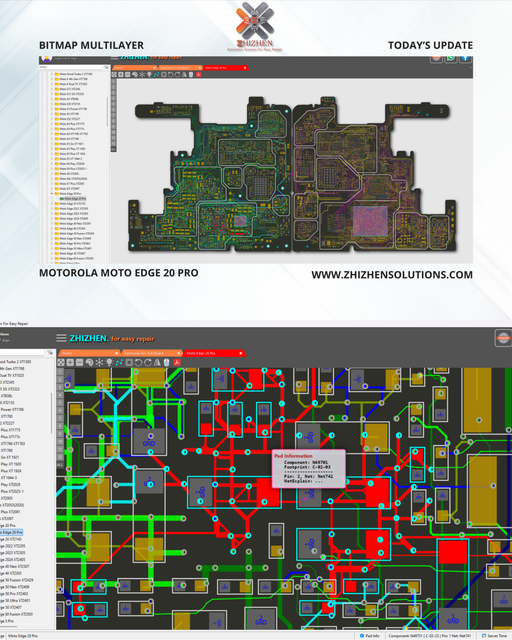Select highlighted Edge 20 Pro item in zoomed view tree

tap(11, 532)
